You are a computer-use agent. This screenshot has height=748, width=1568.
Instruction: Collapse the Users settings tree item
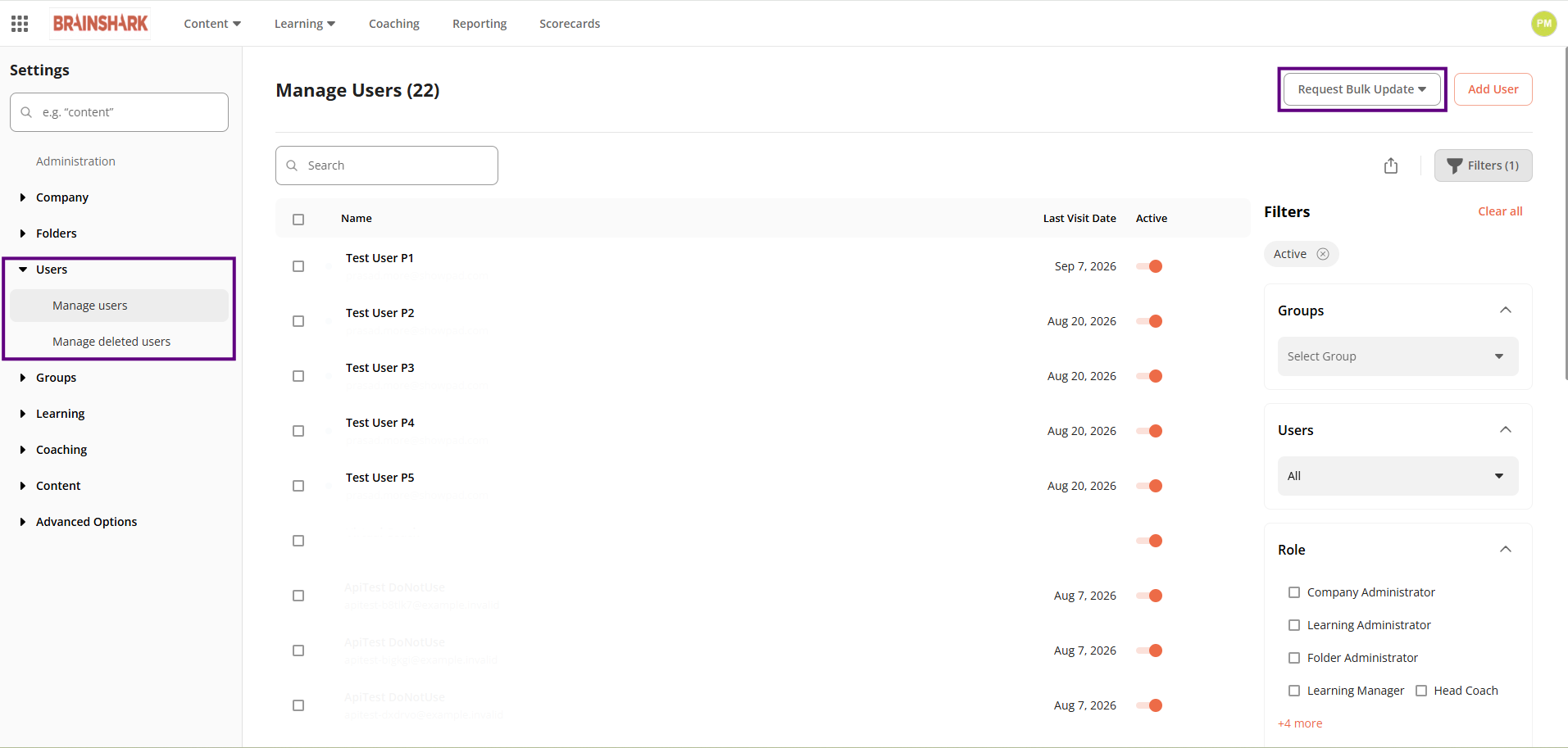pos(23,270)
